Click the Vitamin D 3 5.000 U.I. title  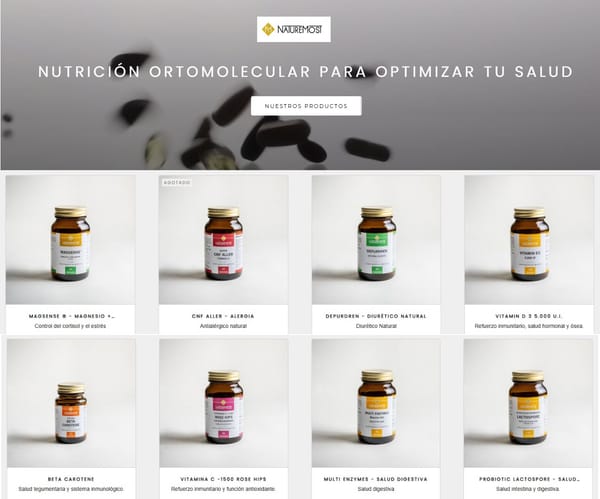click(528, 316)
